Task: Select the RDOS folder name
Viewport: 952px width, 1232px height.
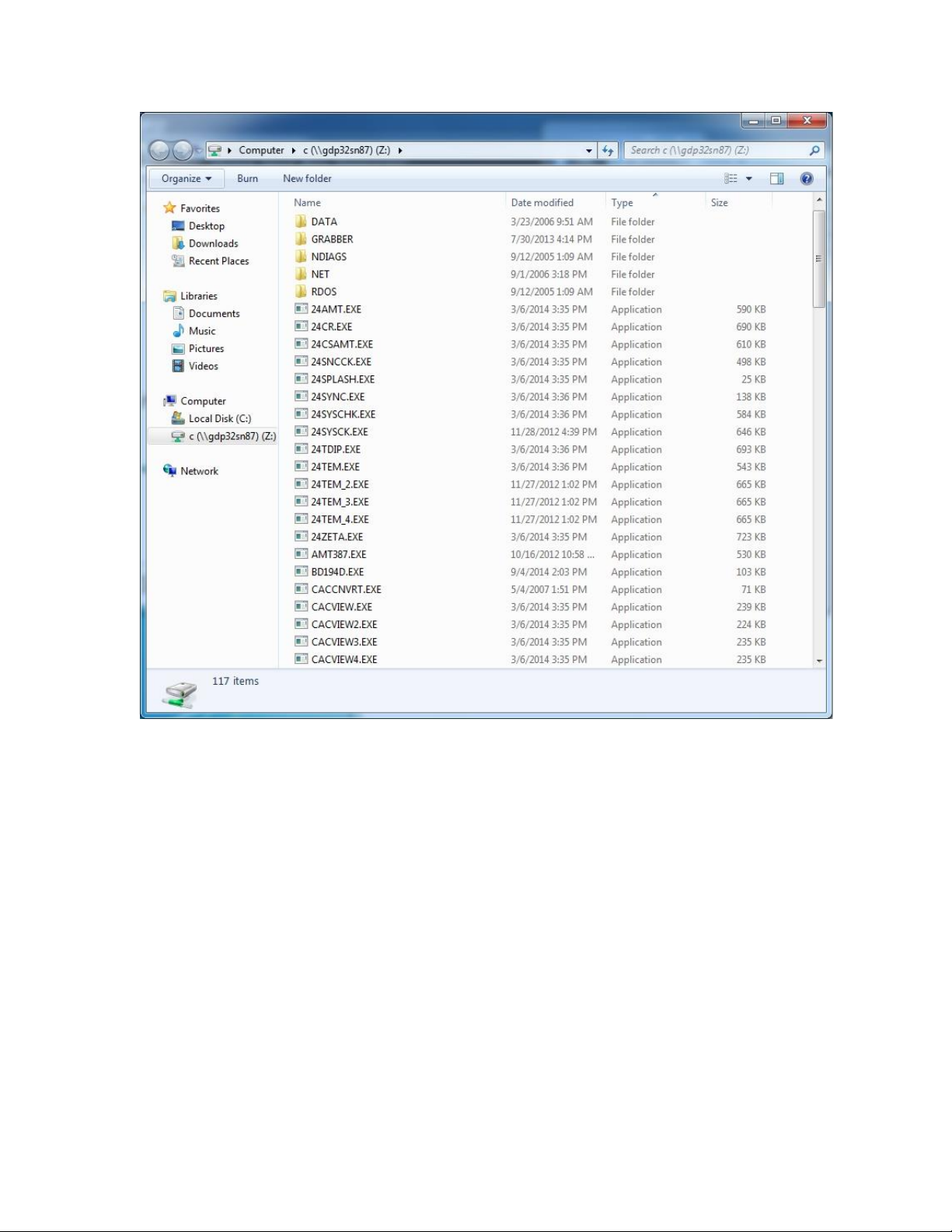Action: click(x=323, y=292)
